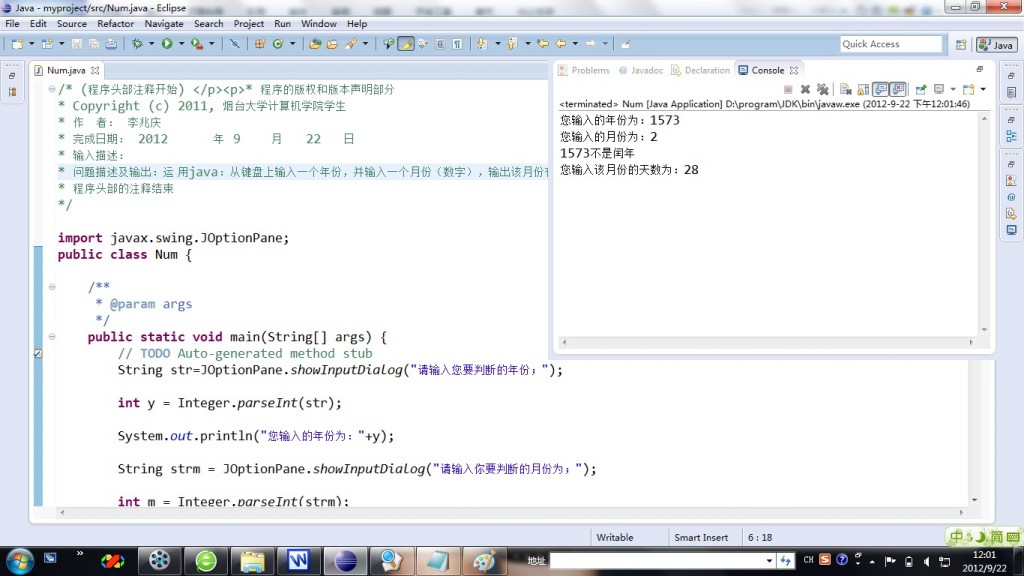This screenshot has height=576, width=1024.
Task: Start Debug using the bug icon
Action: [x=137, y=44]
